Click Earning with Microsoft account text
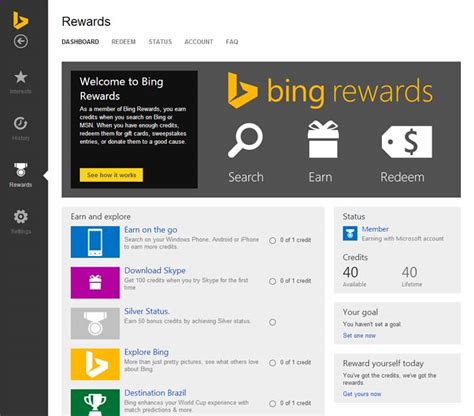Image resolution: width=474 pixels, height=416 pixels. (403, 239)
